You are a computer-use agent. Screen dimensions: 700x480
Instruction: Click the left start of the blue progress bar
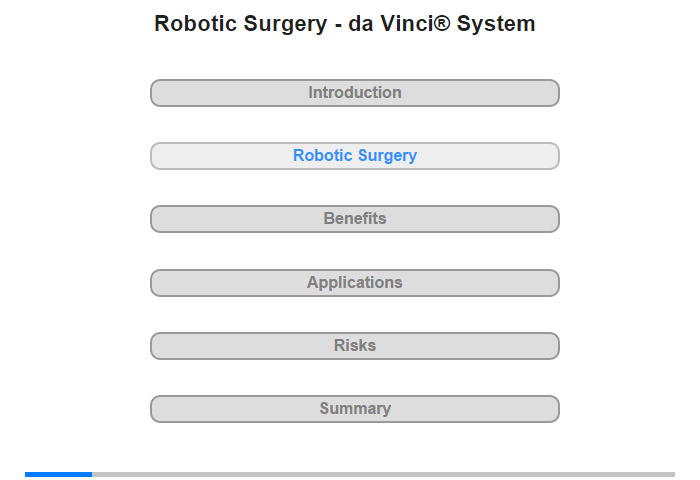27,474
